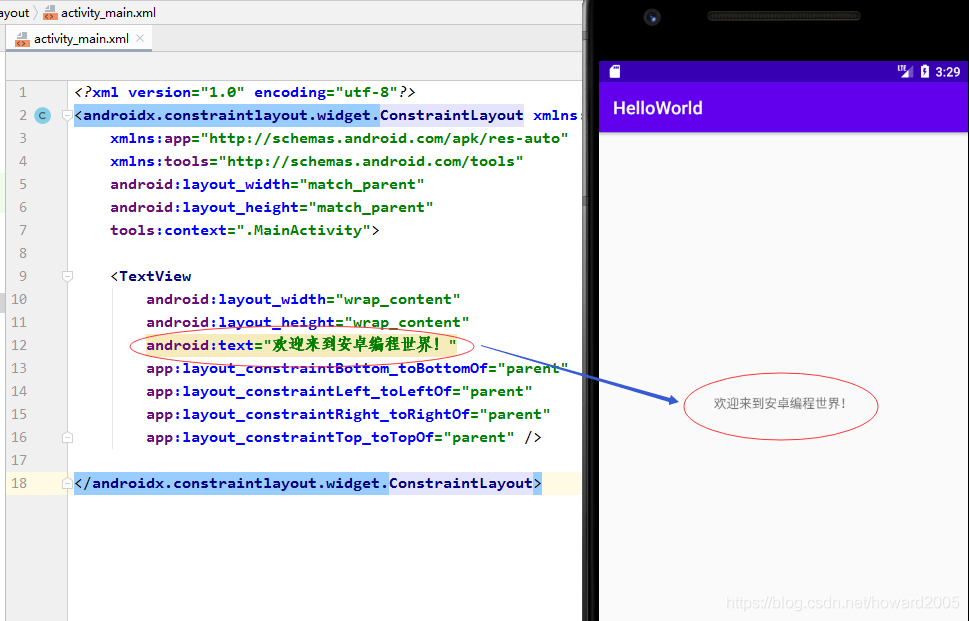The height and width of the screenshot is (621, 969).
Task: Close the activity_main.xml tab
Action: click(x=140, y=38)
